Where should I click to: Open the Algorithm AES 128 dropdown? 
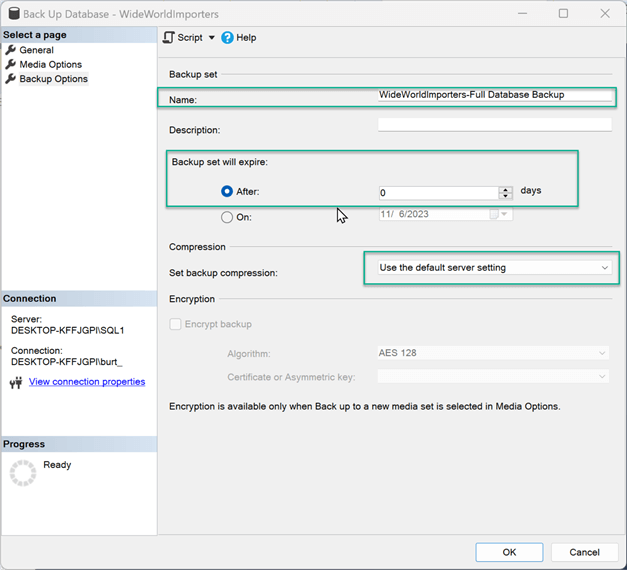493,353
